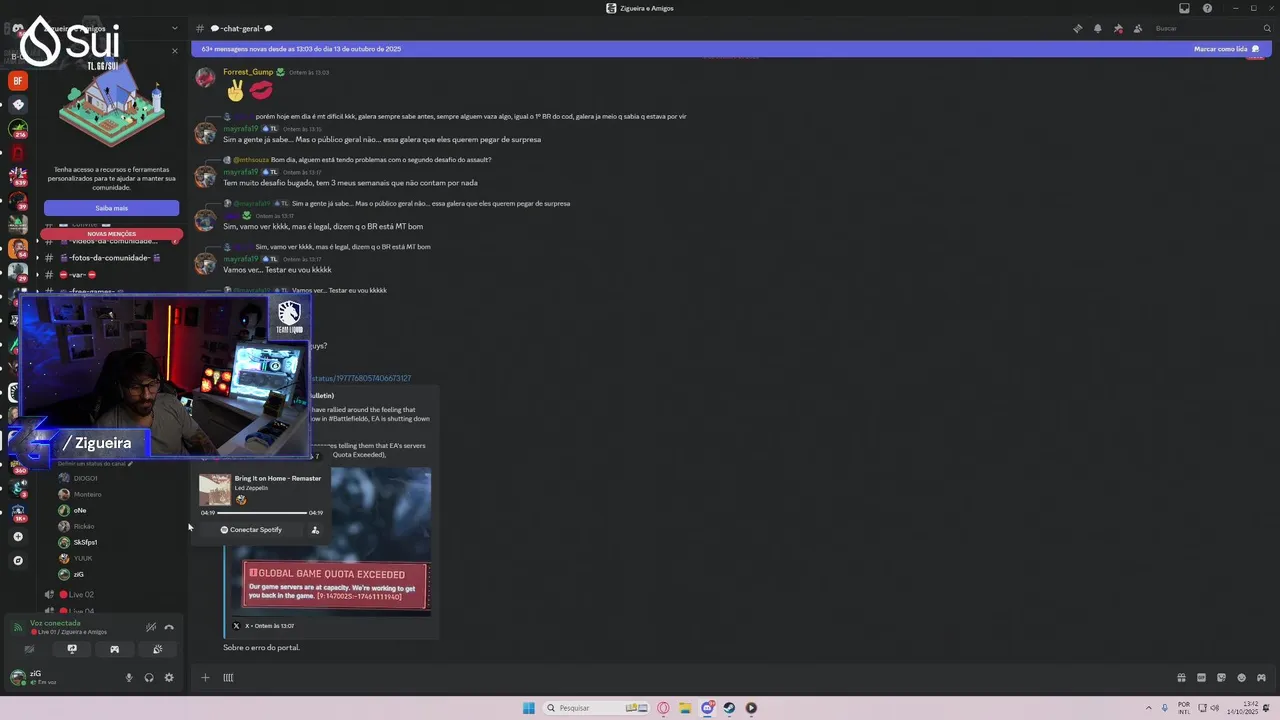Select user Monteiro in voice channel
The height and width of the screenshot is (720, 1280).
click(87, 494)
